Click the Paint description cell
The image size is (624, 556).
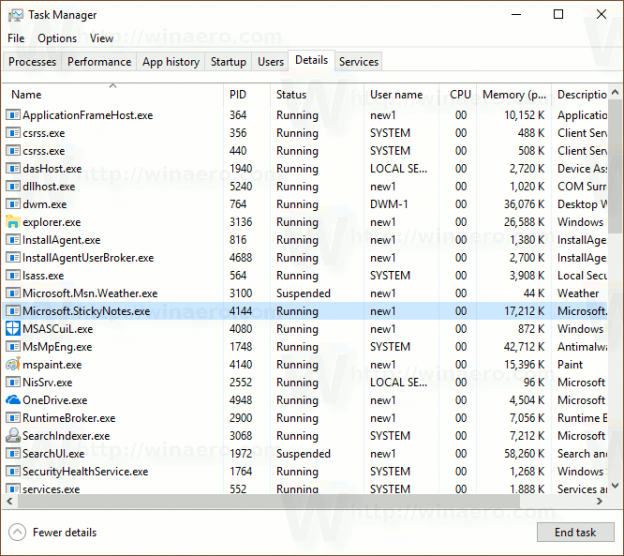[x=570, y=365]
